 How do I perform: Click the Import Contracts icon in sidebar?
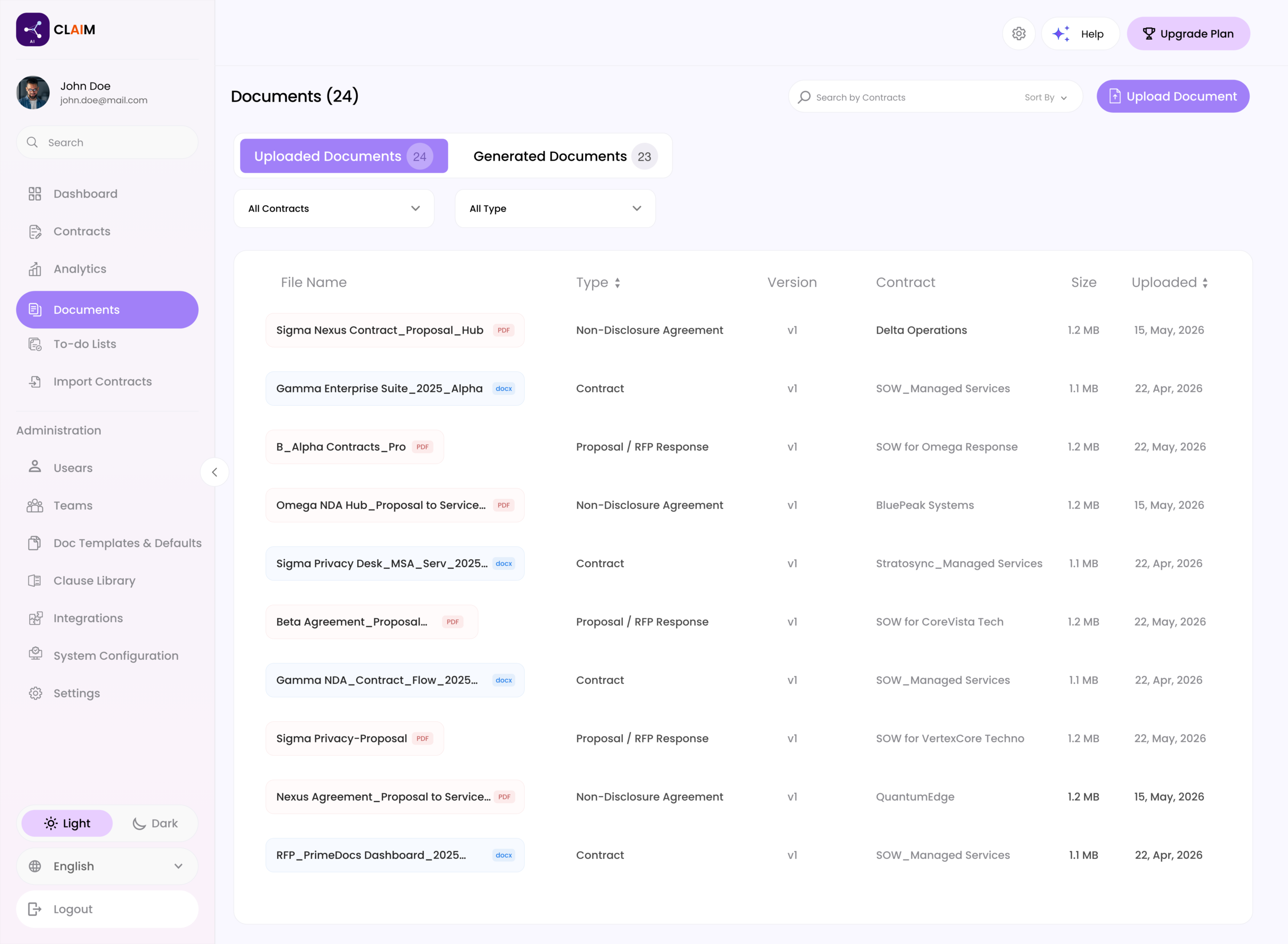35,382
